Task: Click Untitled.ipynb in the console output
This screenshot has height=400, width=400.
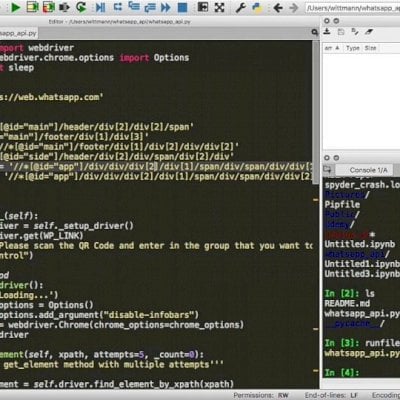Action: (360, 244)
